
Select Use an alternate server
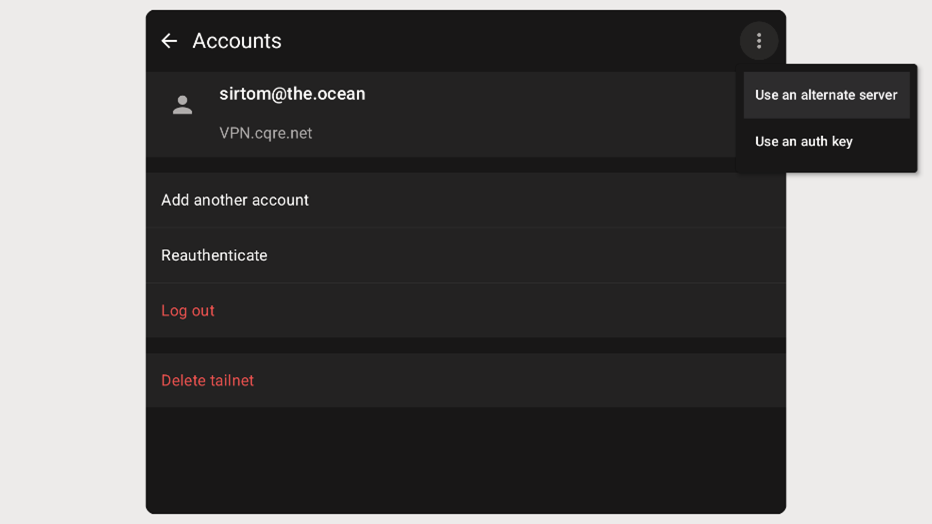click(x=826, y=95)
